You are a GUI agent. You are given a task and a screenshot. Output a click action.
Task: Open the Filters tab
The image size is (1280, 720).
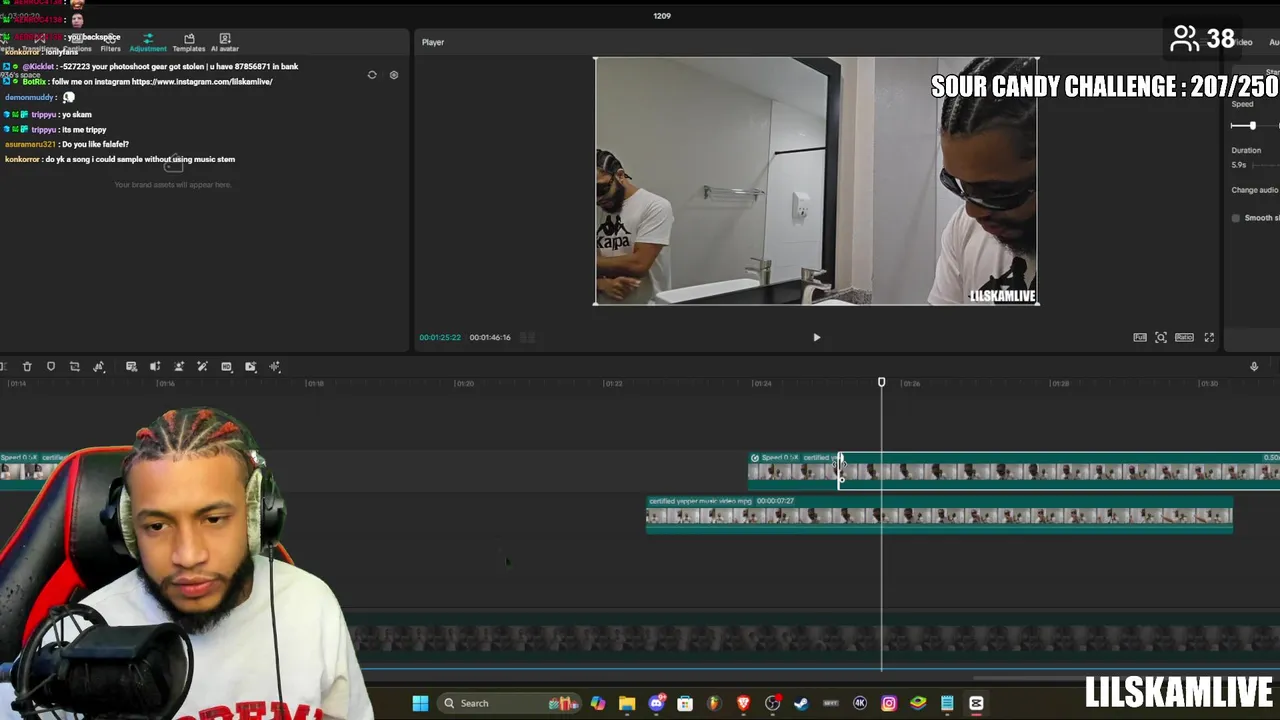coord(110,43)
